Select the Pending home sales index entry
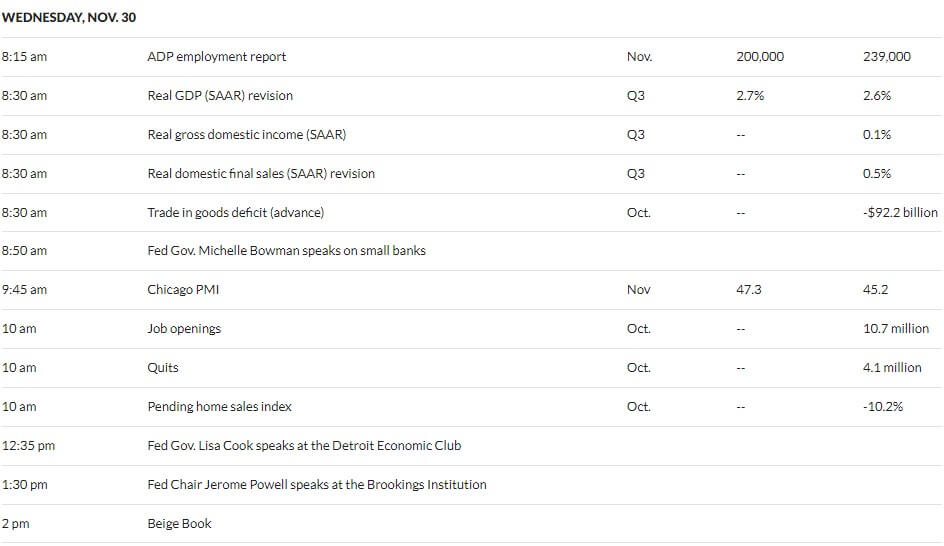 [220, 407]
